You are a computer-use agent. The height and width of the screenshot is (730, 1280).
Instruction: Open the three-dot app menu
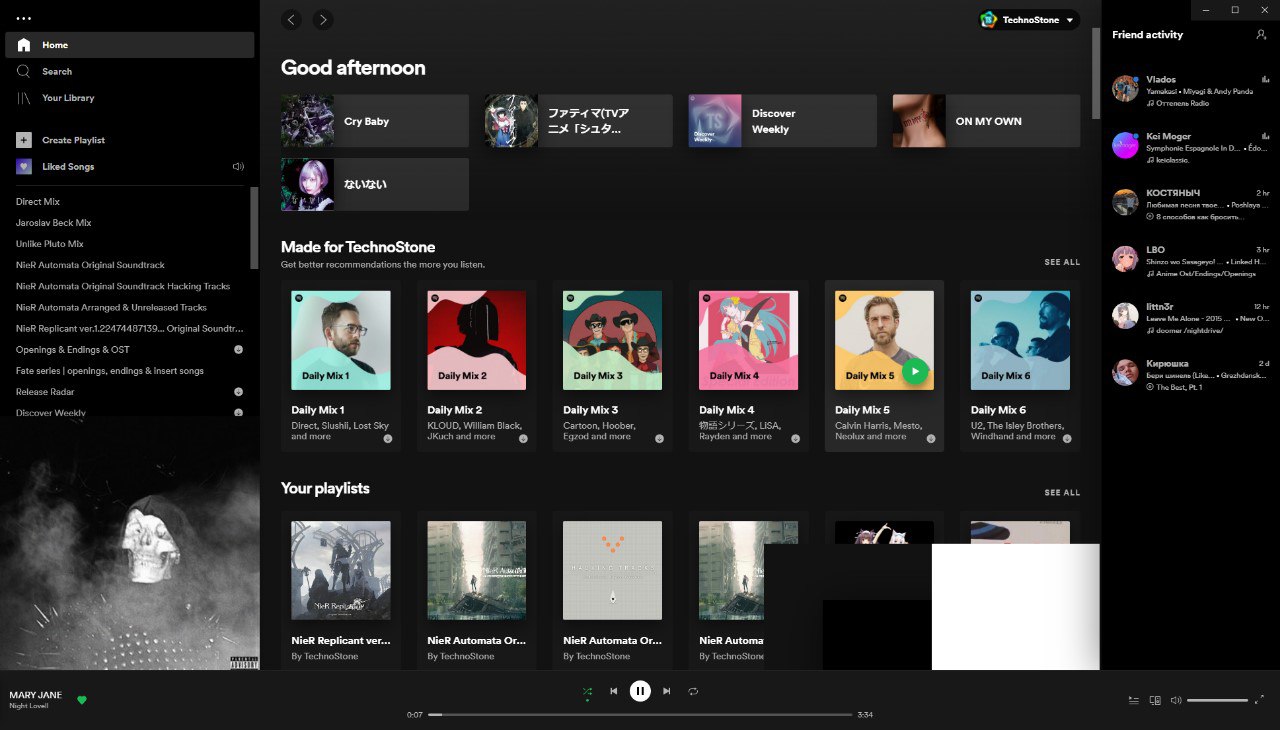pos(24,19)
